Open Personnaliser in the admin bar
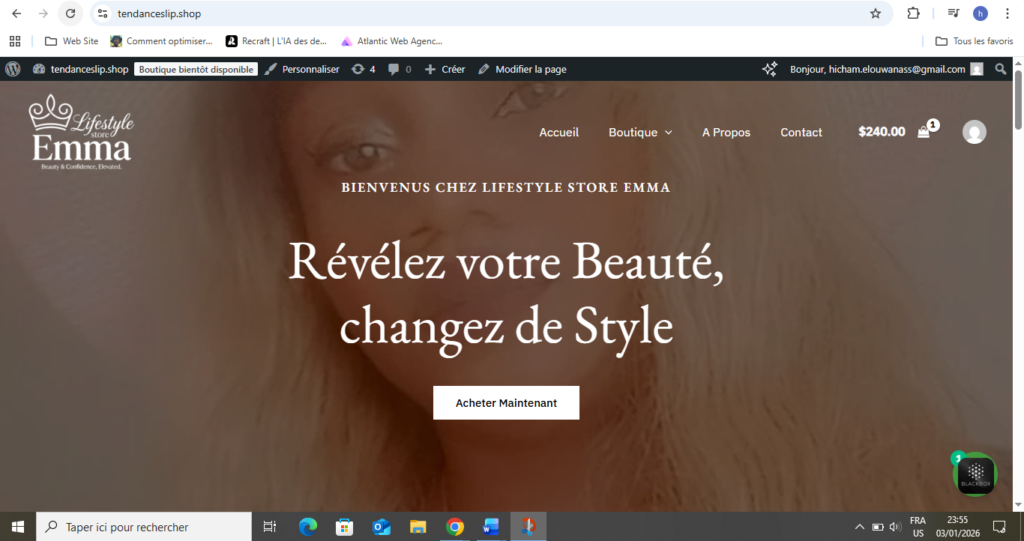Screen dimensions: 1024x541 [302, 69]
